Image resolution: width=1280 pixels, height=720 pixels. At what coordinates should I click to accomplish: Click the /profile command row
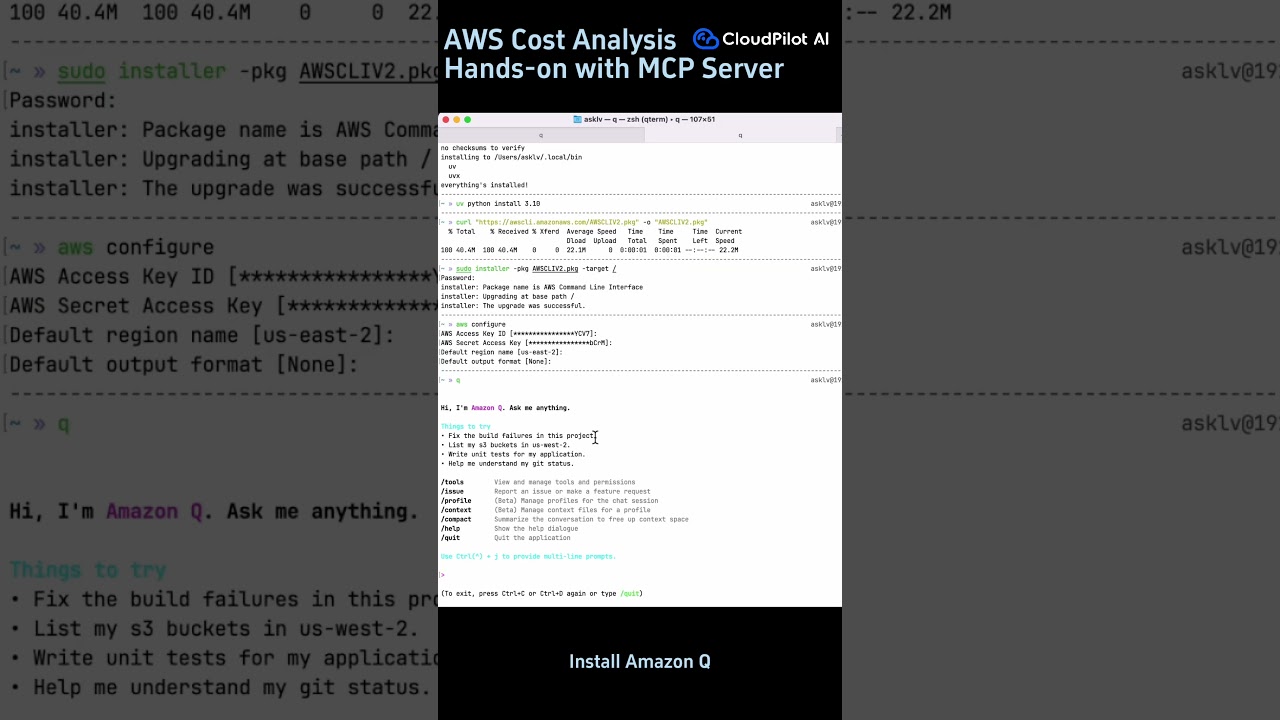pyautogui.click(x=550, y=501)
